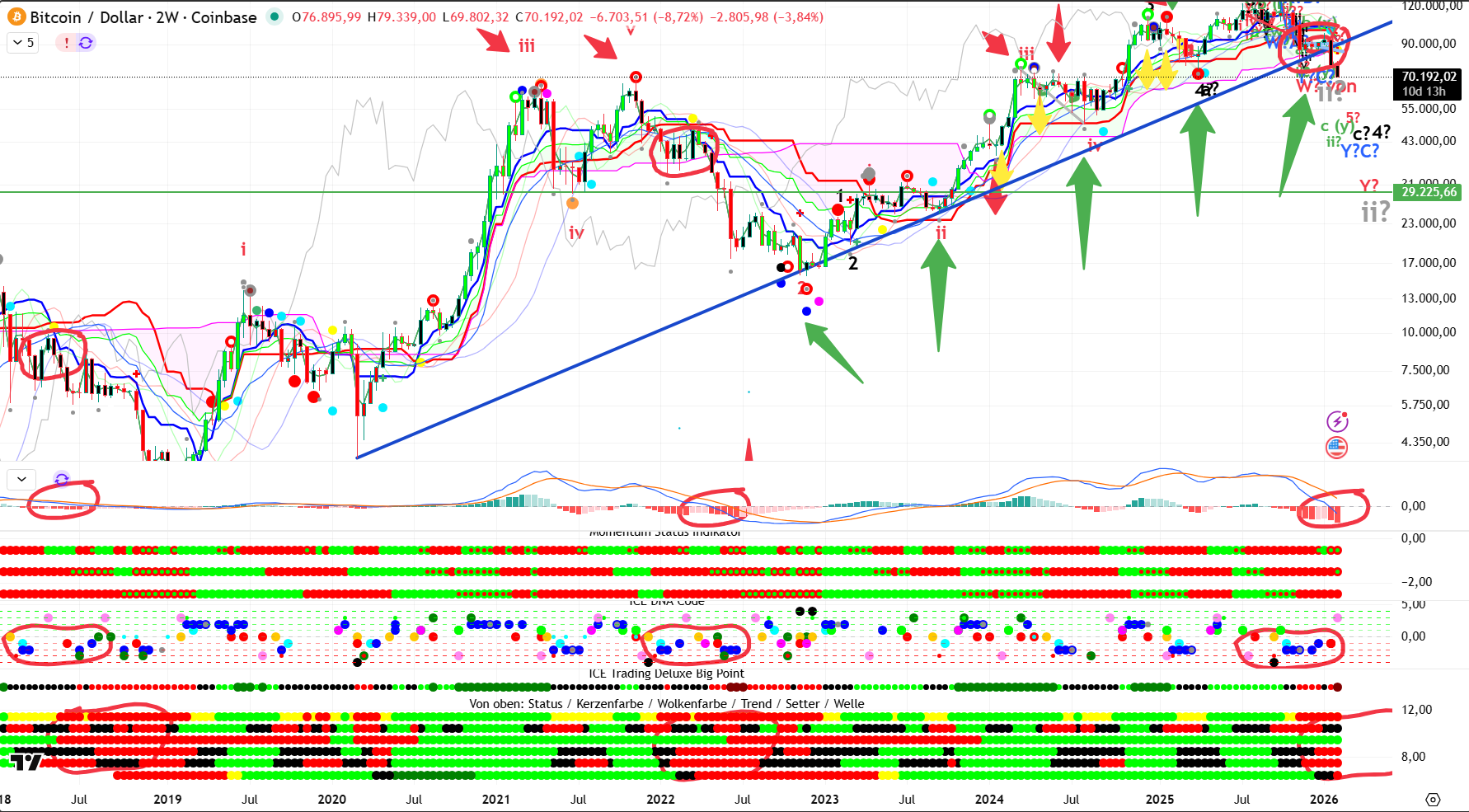Click the green market status dot
Viewport: 1469px width, 812px height.
275,16
